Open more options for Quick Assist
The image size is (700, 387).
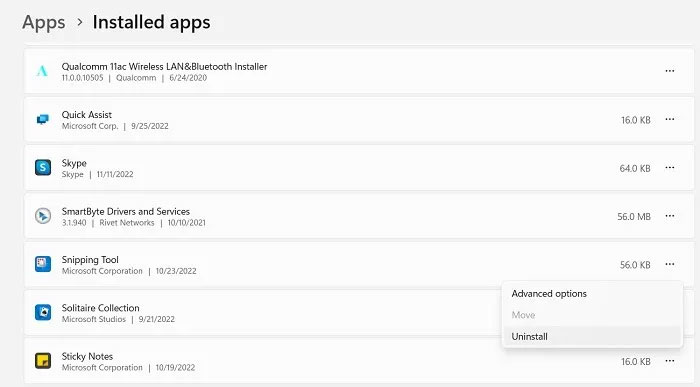tap(670, 119)
